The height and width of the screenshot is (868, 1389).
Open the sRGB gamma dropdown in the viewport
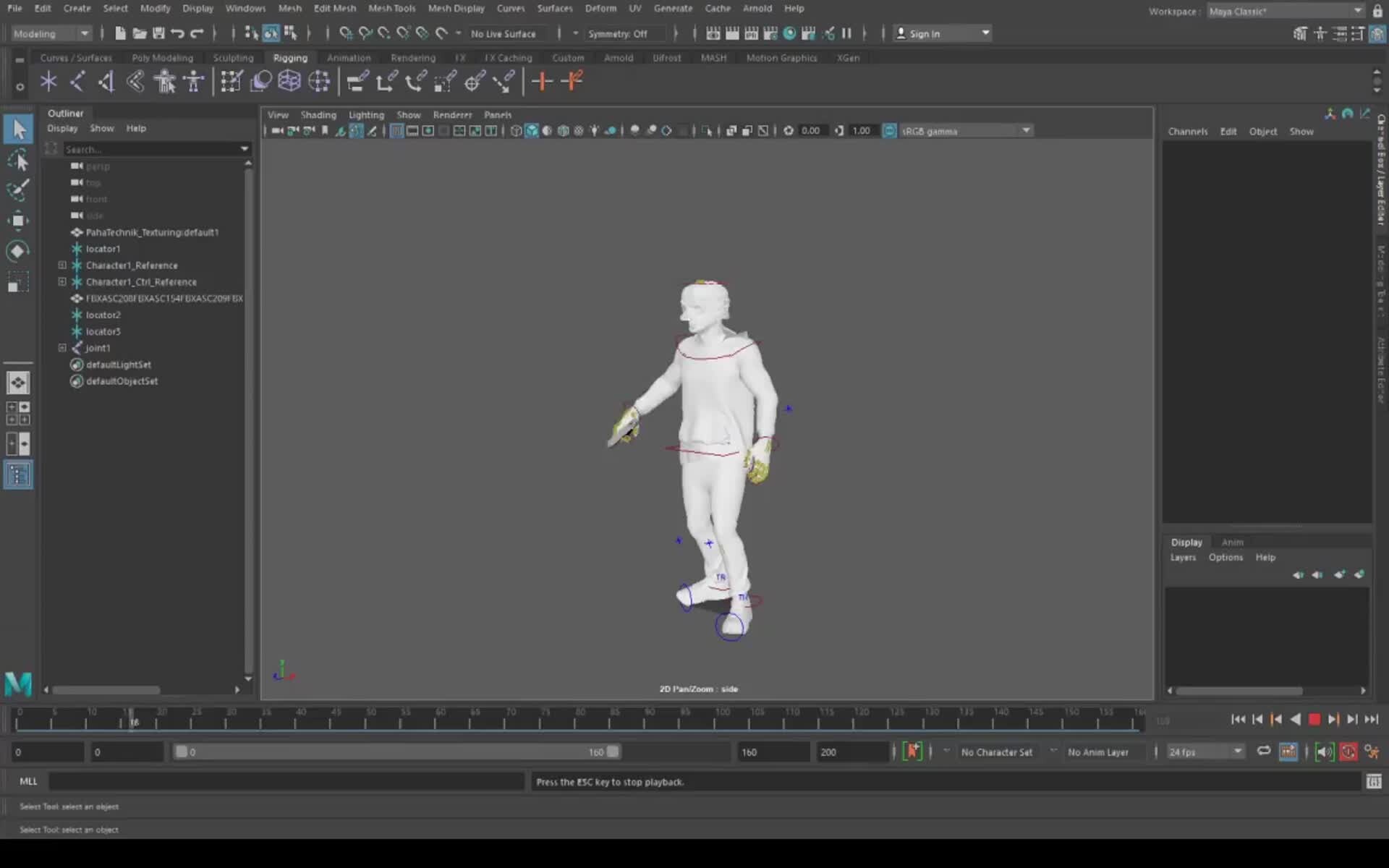[1026, 131]
